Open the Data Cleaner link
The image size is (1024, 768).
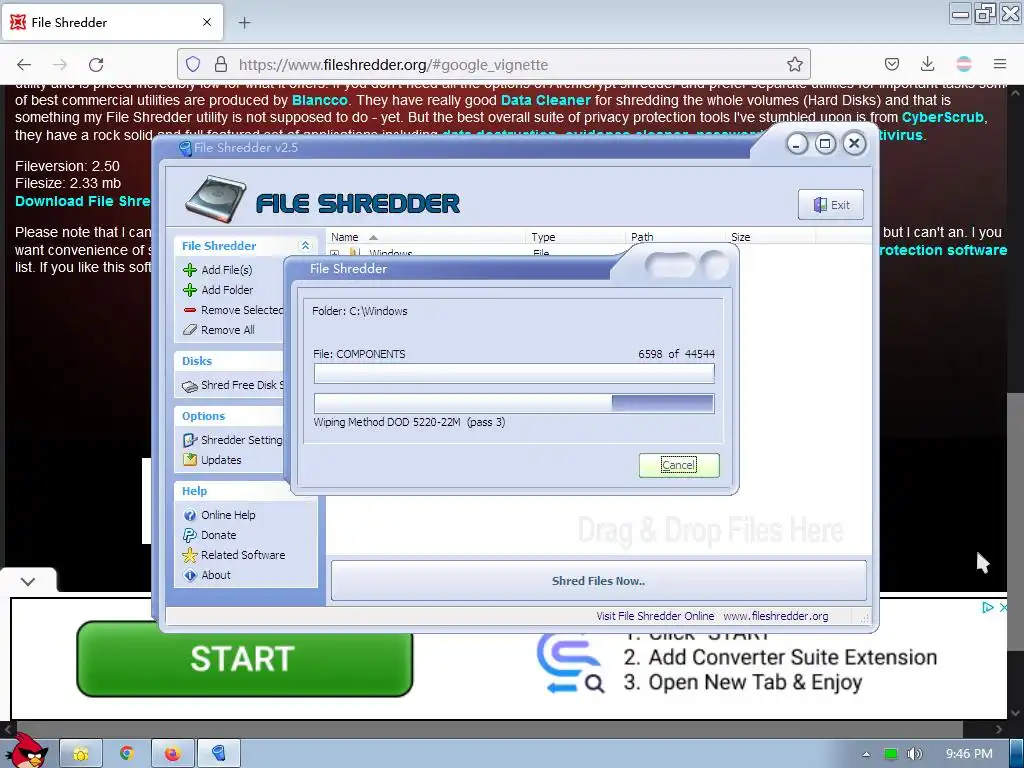tap(545, 101)
